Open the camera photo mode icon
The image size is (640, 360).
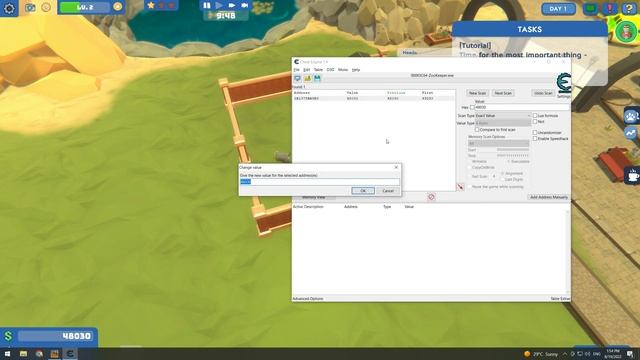point(30,7)
